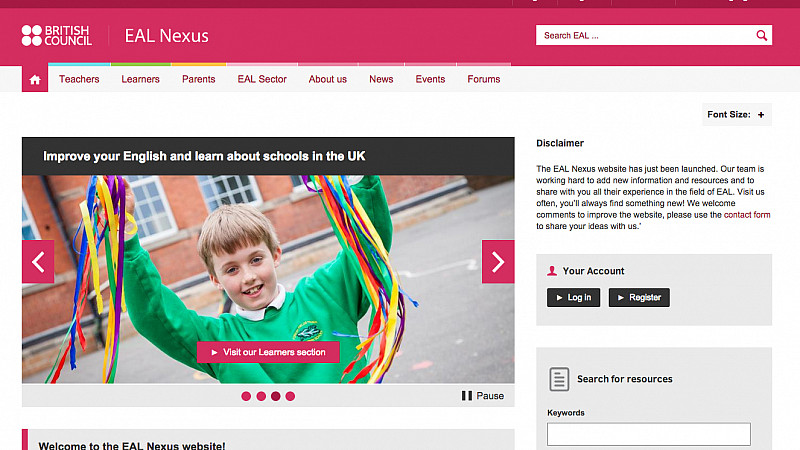The image size is (800, 450).
Task: Focus the Keywords input field
Action: coord(649,434)
